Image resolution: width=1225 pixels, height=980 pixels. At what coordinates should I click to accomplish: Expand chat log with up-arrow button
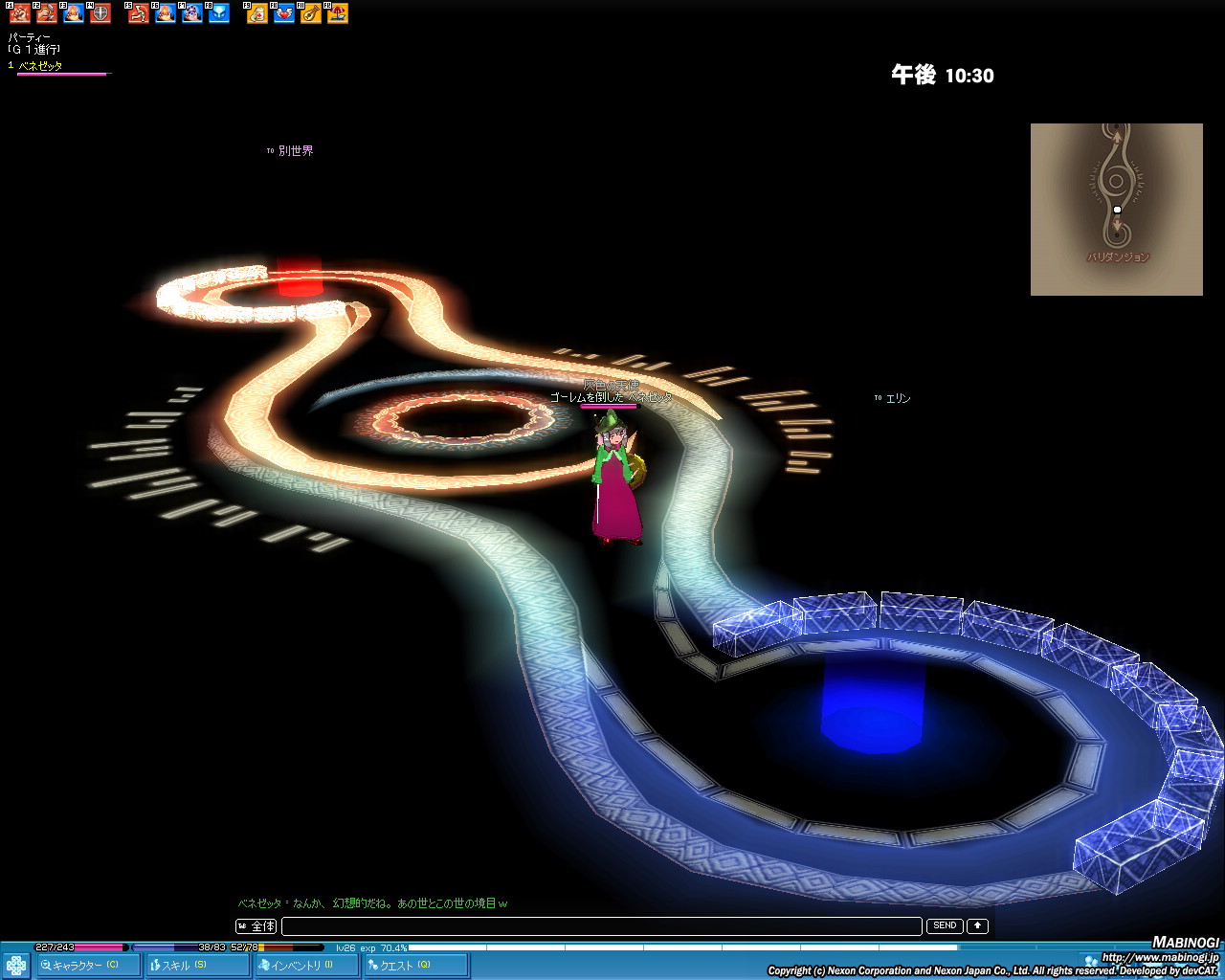tap(977, 925)
